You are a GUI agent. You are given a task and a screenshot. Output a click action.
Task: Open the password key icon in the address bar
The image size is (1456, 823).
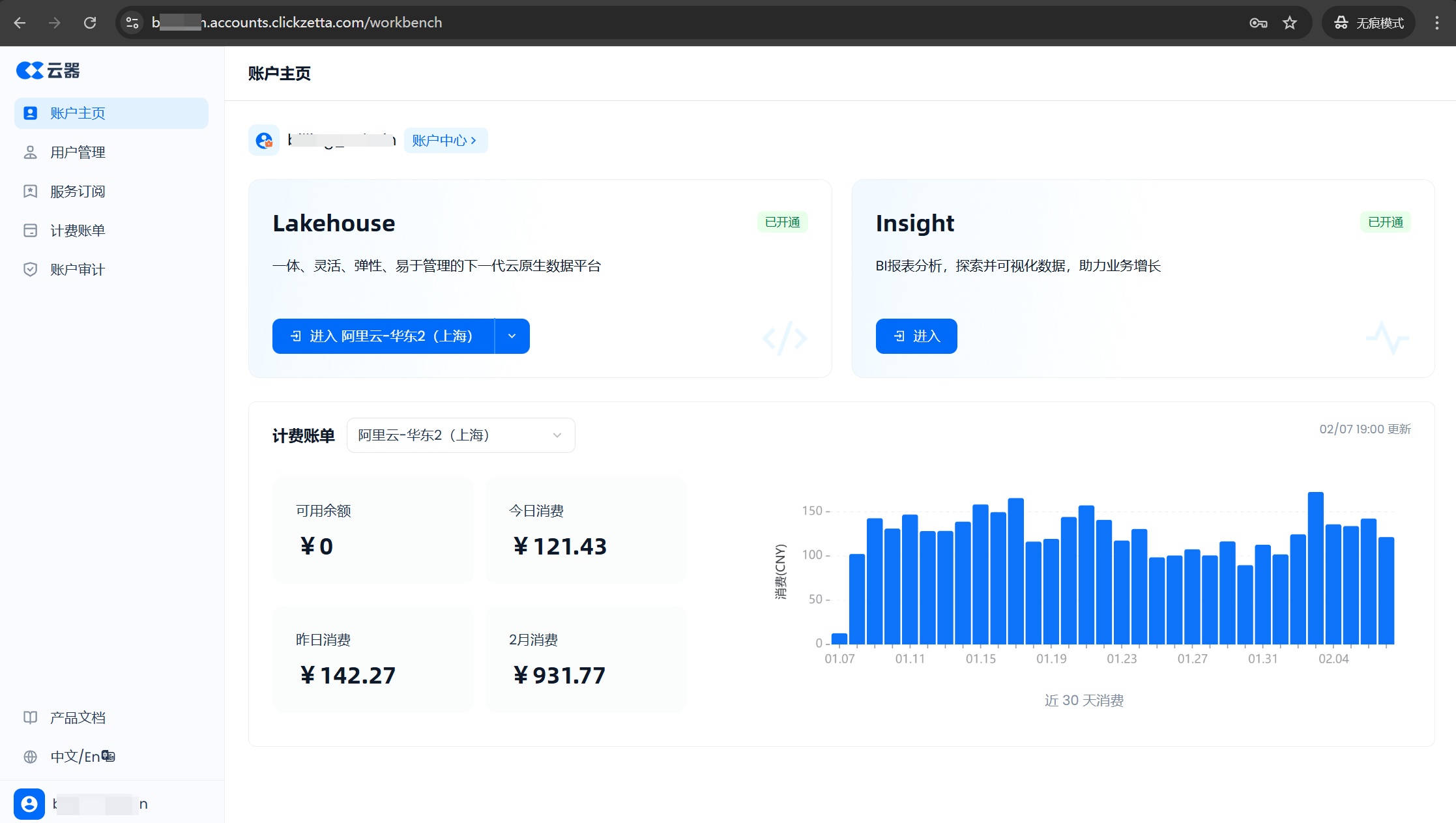(x=1258, y=23)
